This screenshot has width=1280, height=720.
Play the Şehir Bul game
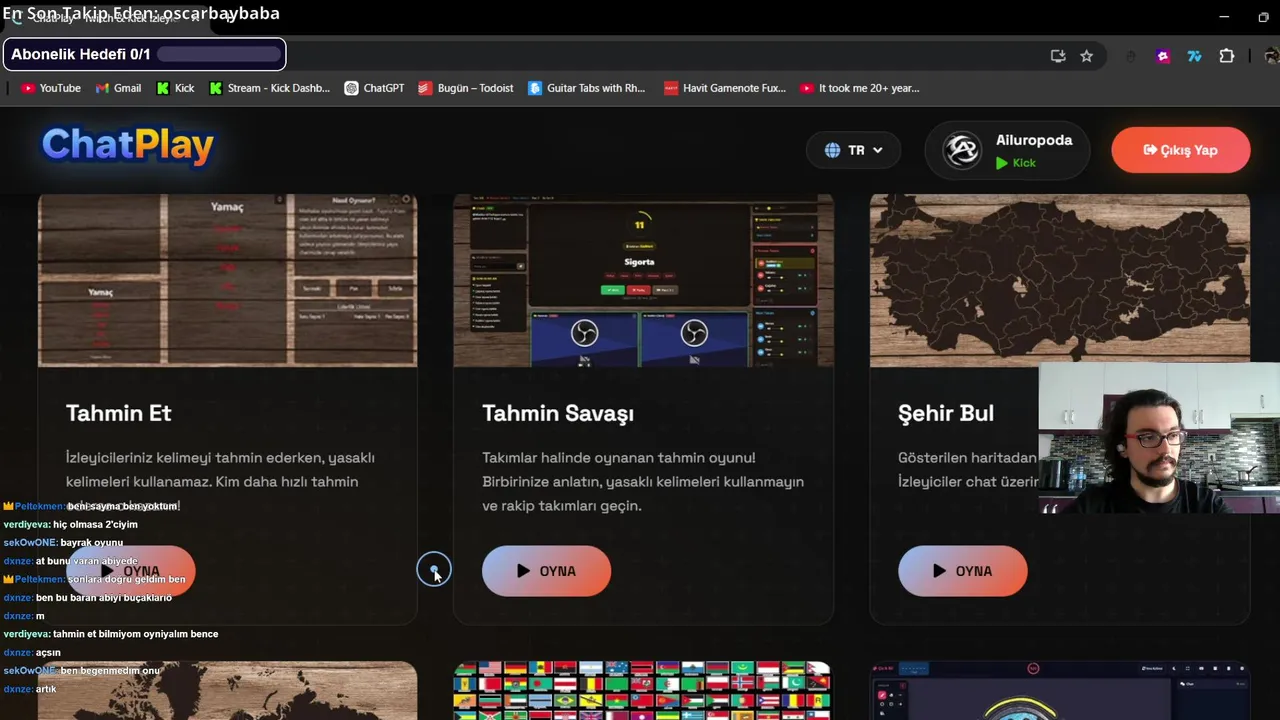tap(962, 571)
